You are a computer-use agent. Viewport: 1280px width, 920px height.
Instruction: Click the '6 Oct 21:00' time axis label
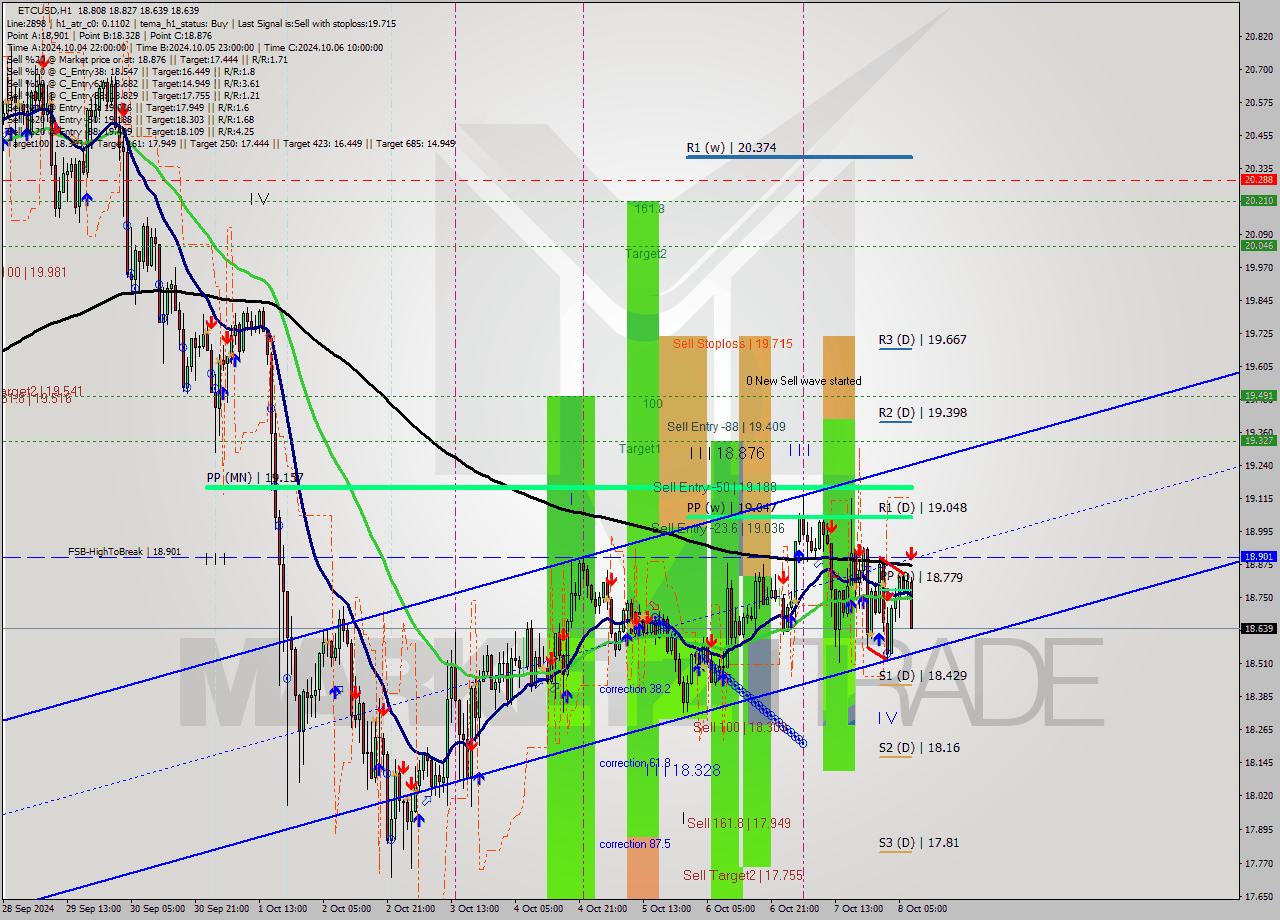(x=795, y=909)
